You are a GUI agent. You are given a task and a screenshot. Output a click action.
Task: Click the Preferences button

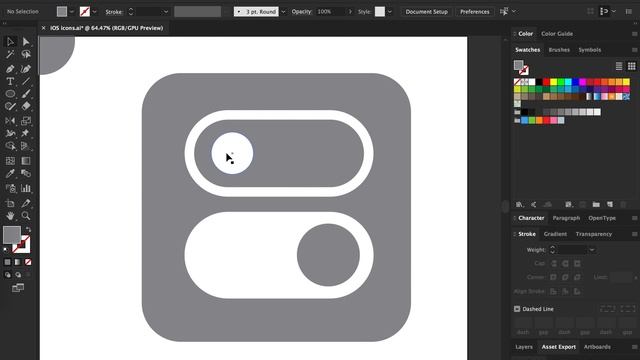pos(474,12)
